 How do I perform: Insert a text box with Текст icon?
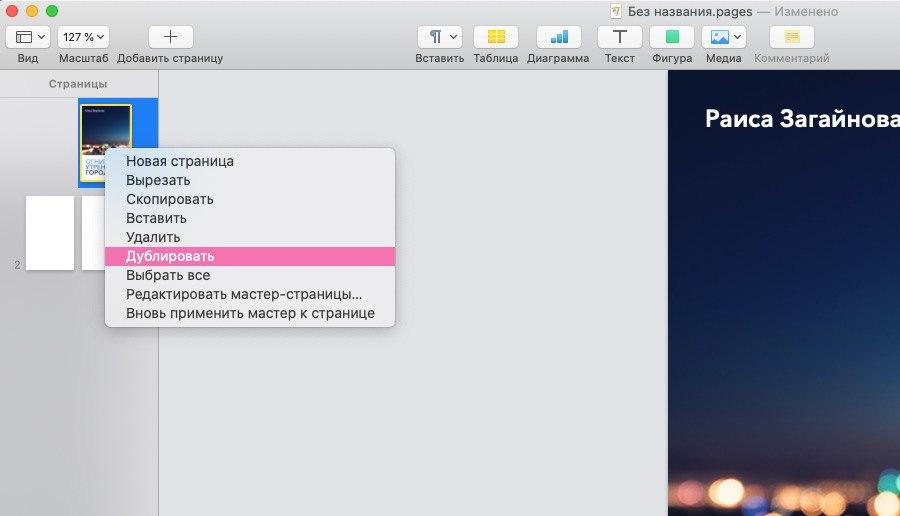pyautogui.click(x=619, y=37)
